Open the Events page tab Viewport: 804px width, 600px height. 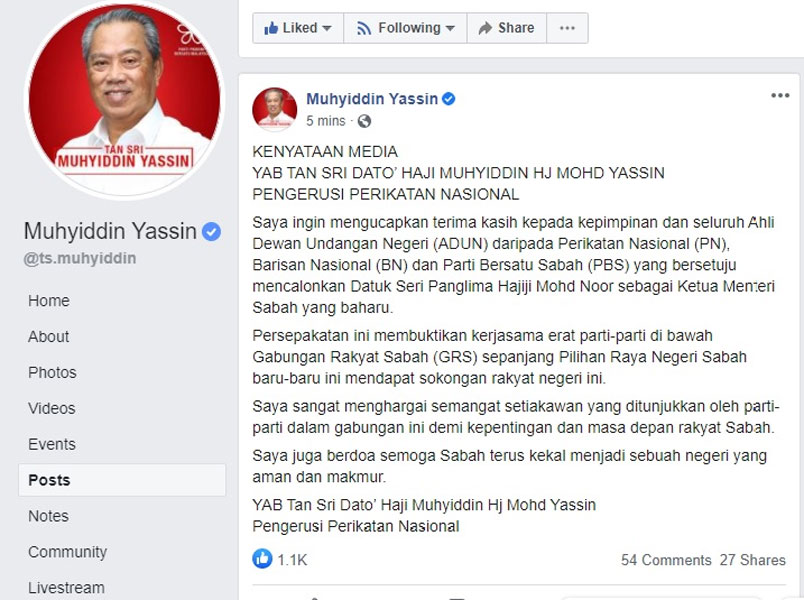pyautogui.click(x=52, y=444)
